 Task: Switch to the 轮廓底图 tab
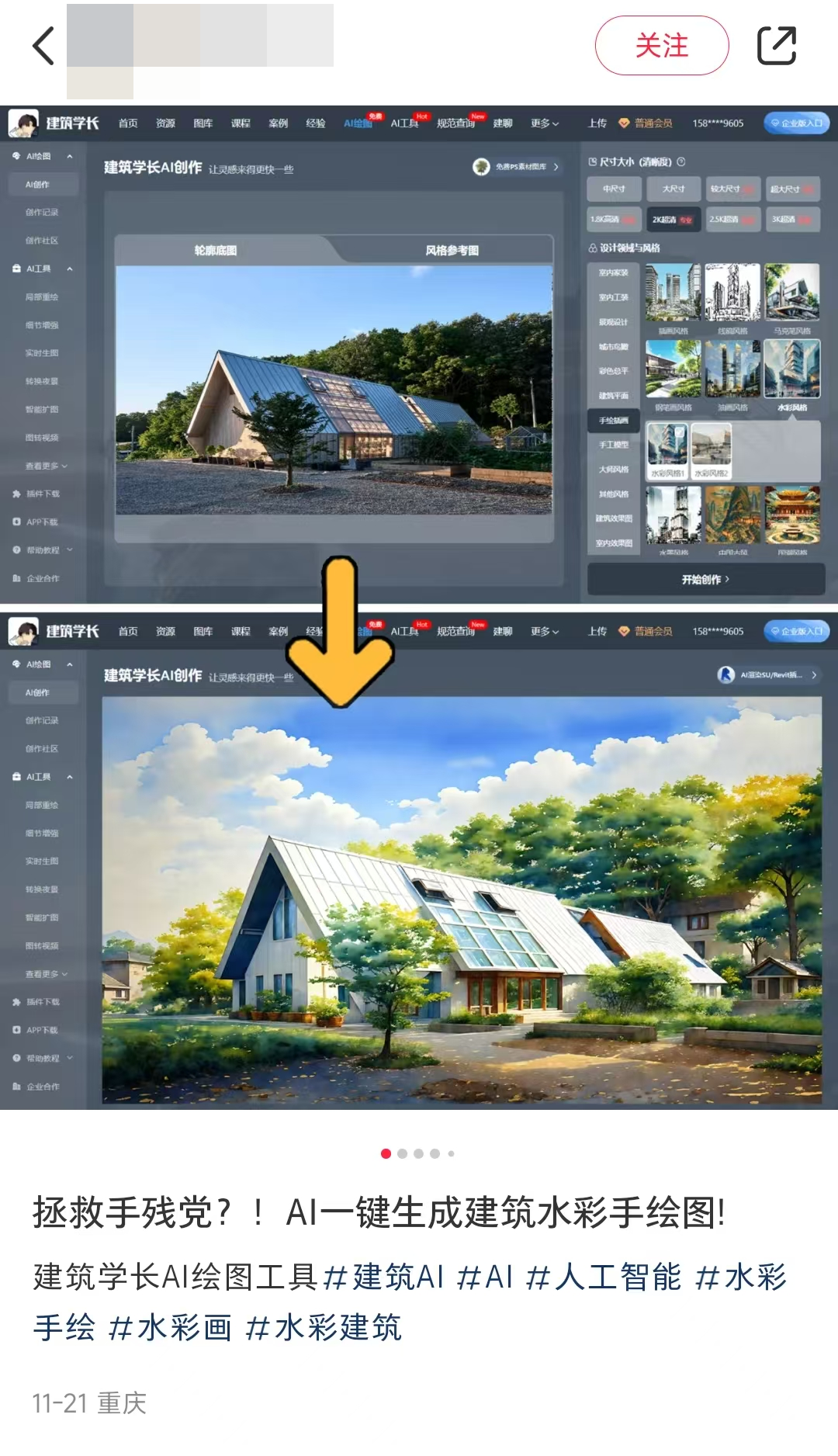216,251
